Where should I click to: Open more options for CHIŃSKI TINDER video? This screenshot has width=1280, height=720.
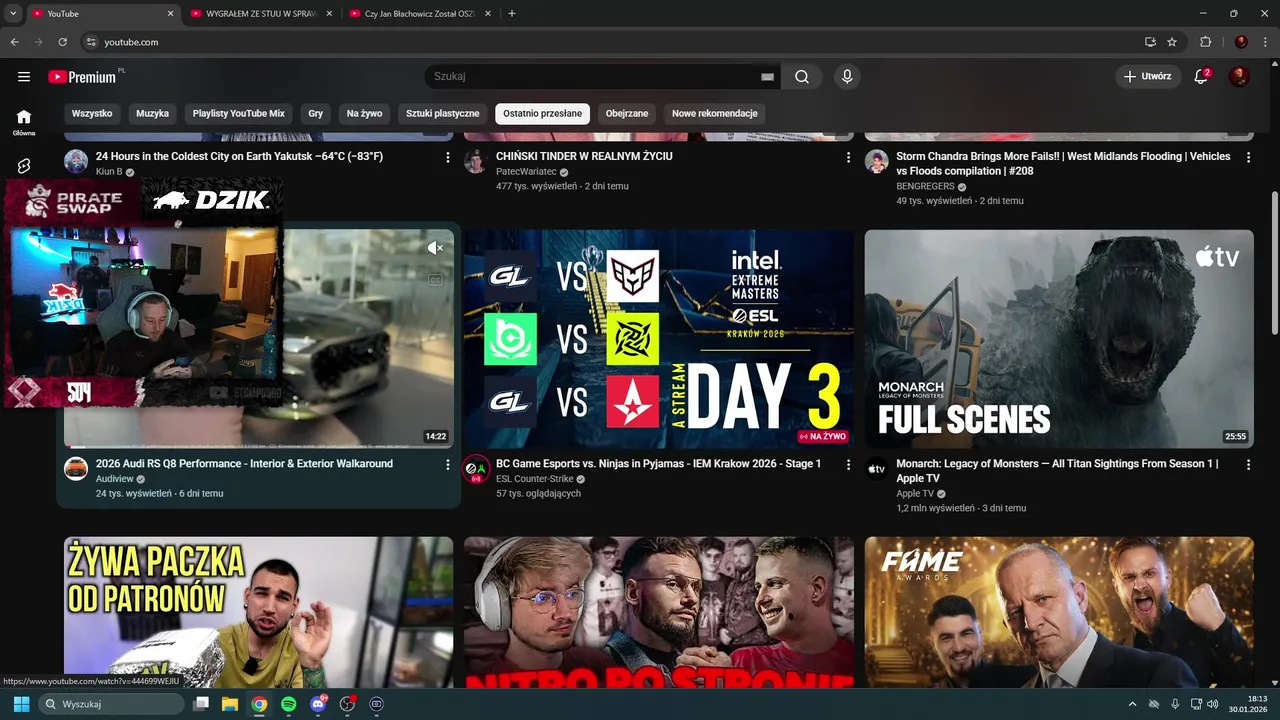[848, 158]
